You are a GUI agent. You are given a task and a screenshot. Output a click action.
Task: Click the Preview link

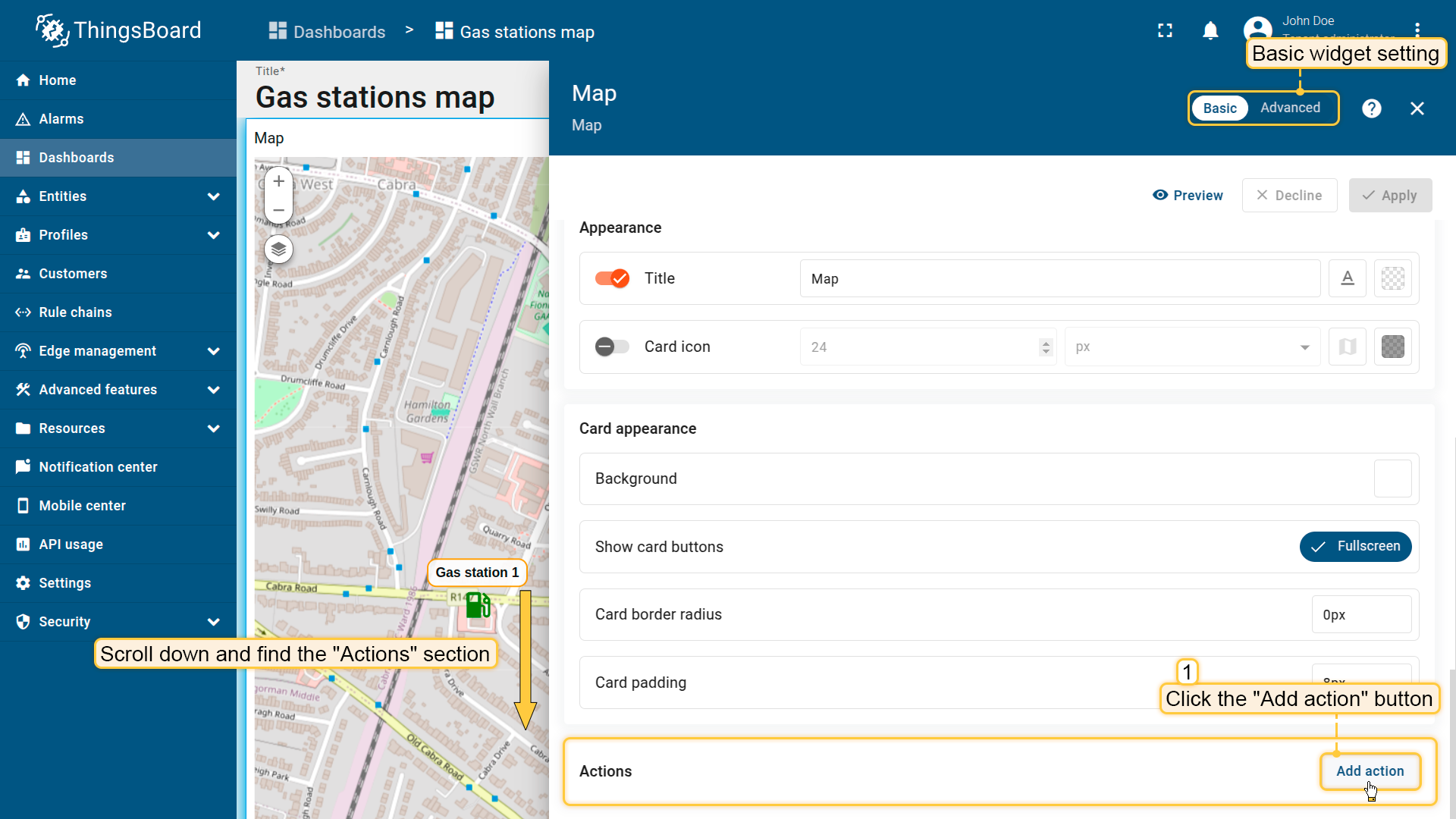click(x=1188, y=196)
